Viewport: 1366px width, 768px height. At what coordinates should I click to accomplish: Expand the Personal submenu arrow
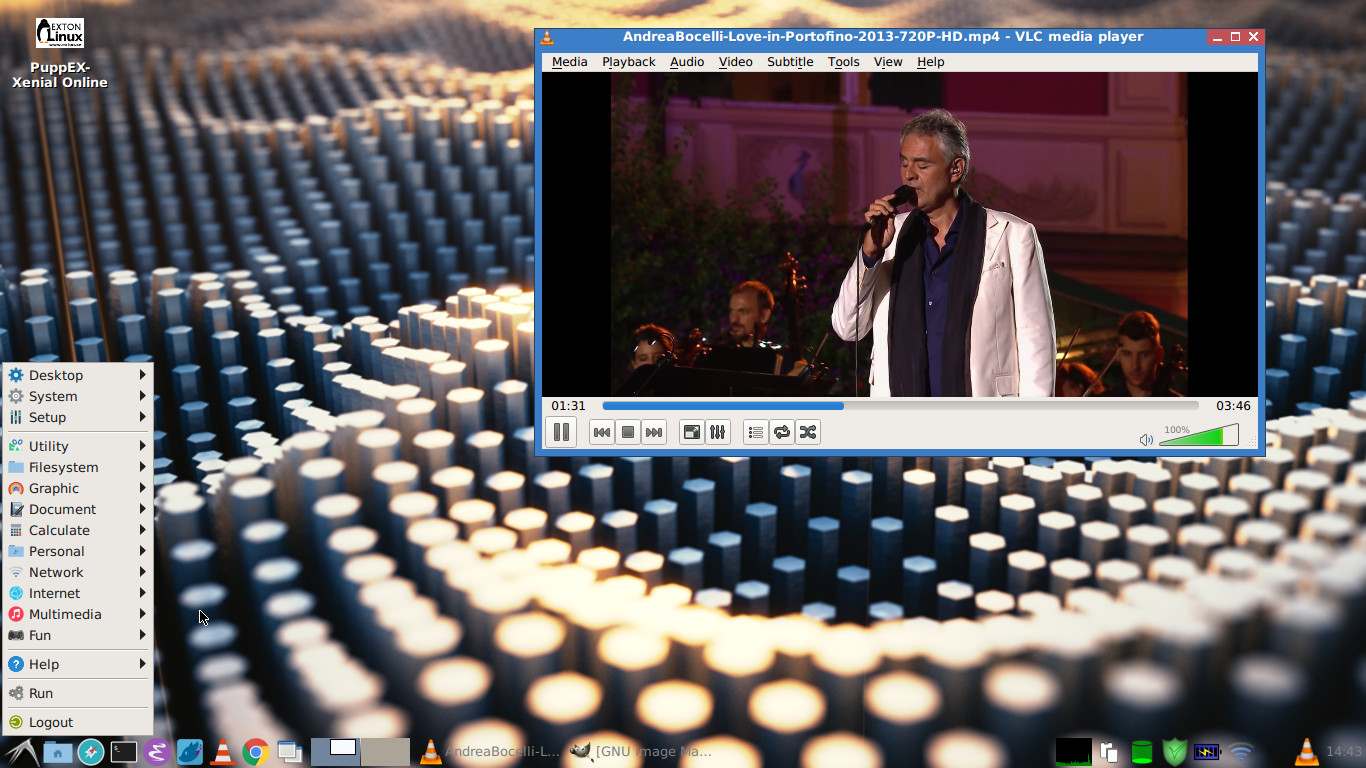tap(143, 551)
